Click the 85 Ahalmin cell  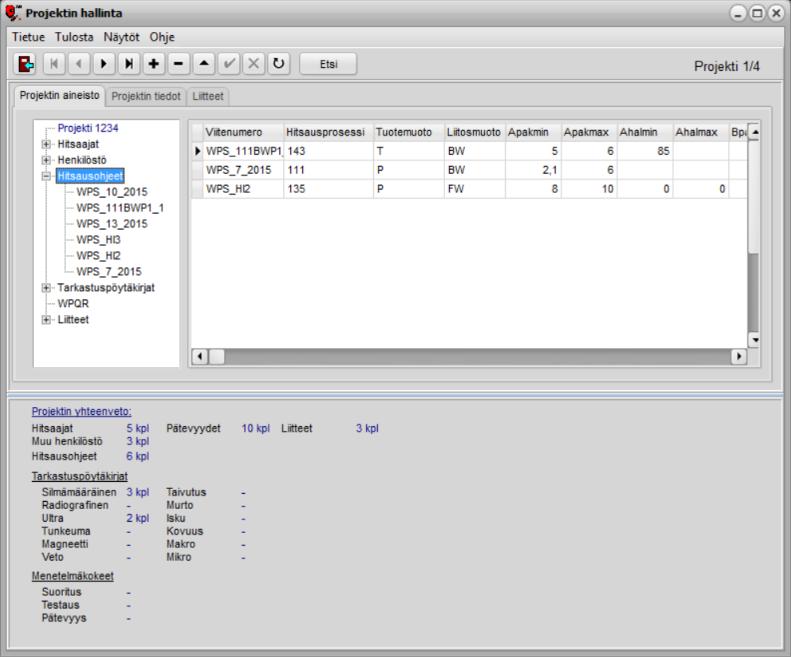click(x=645, y=151)
